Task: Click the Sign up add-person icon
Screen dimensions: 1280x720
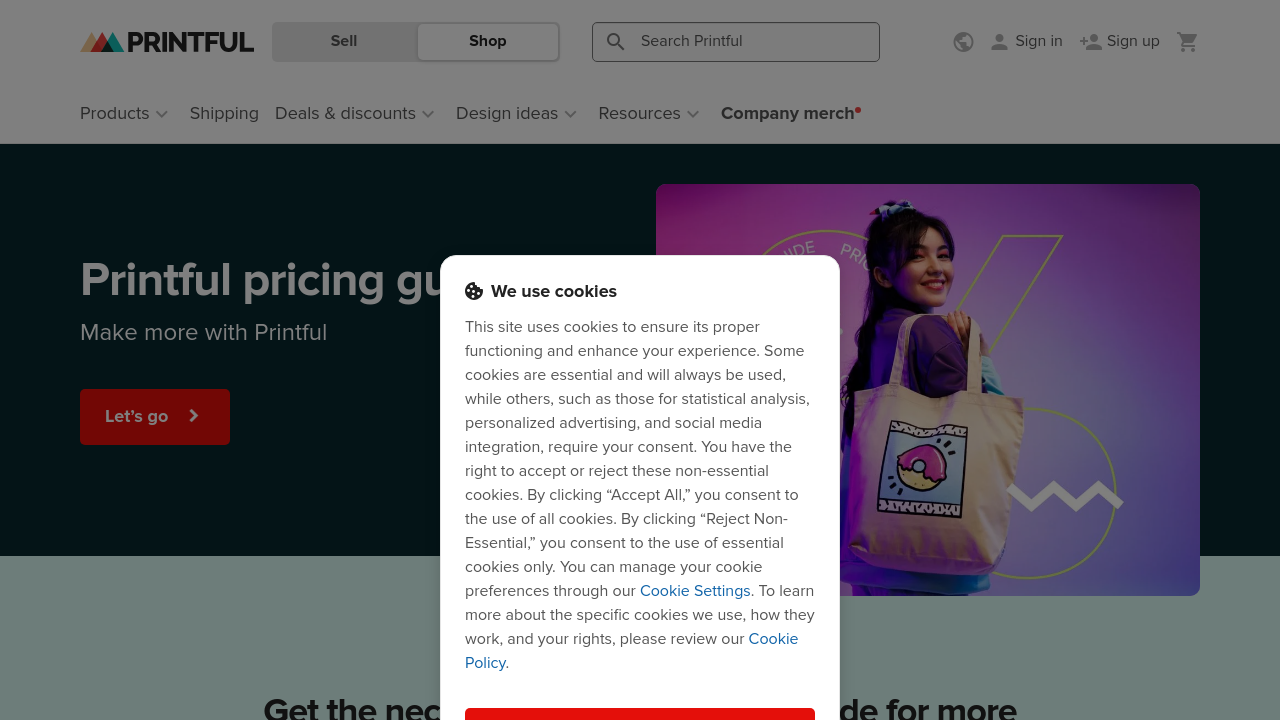Action: [1091, 42]
